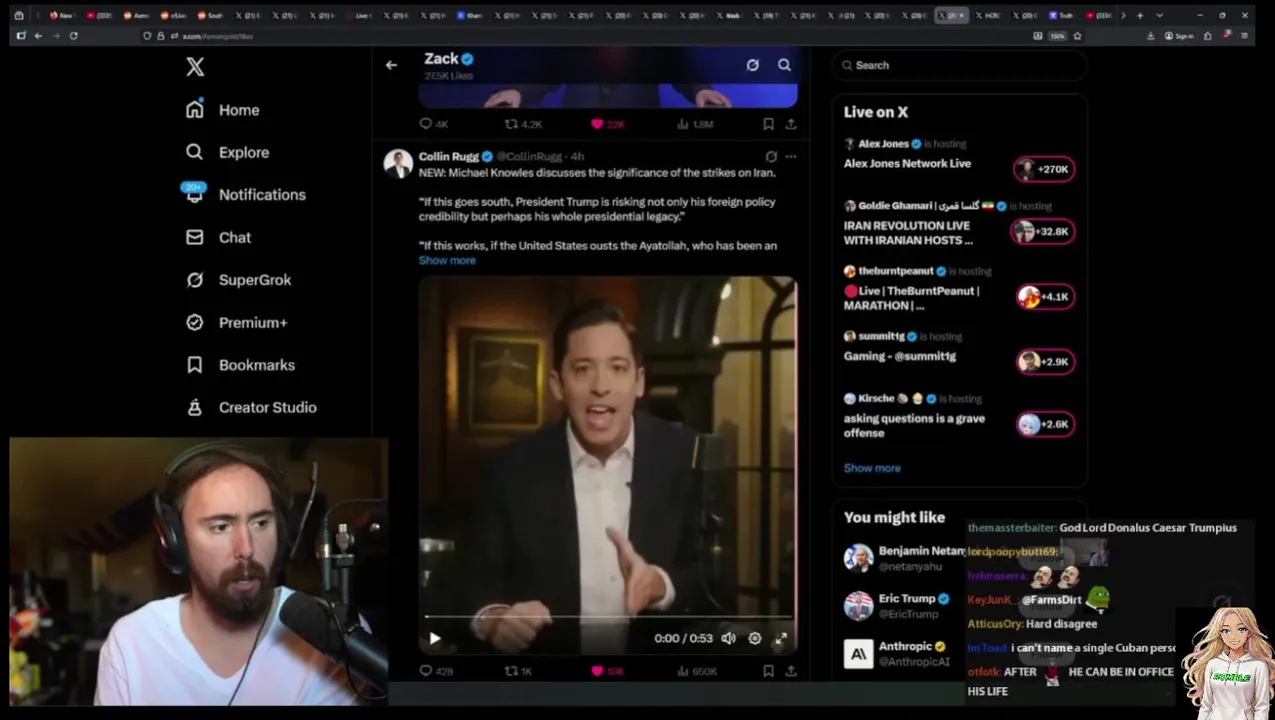
Task: Reload the page in browser toolbar
Action: click(73, 35)
